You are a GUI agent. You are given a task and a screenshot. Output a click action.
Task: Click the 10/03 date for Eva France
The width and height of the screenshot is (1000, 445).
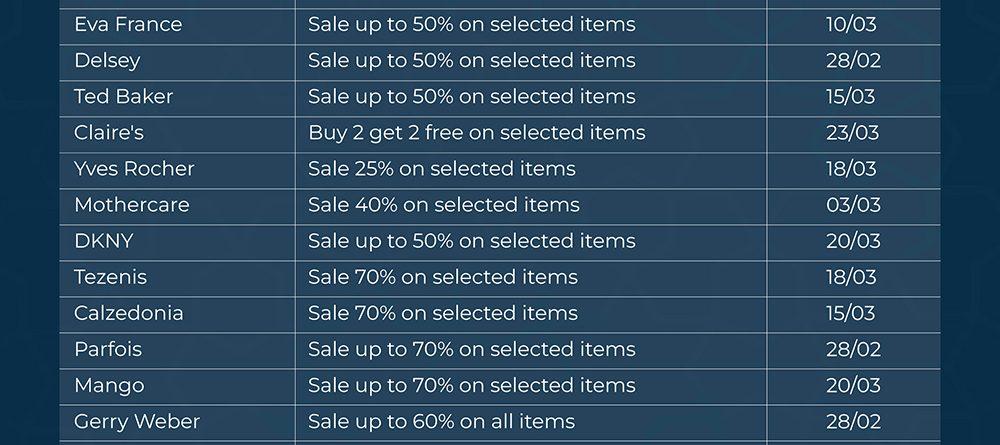850,24
